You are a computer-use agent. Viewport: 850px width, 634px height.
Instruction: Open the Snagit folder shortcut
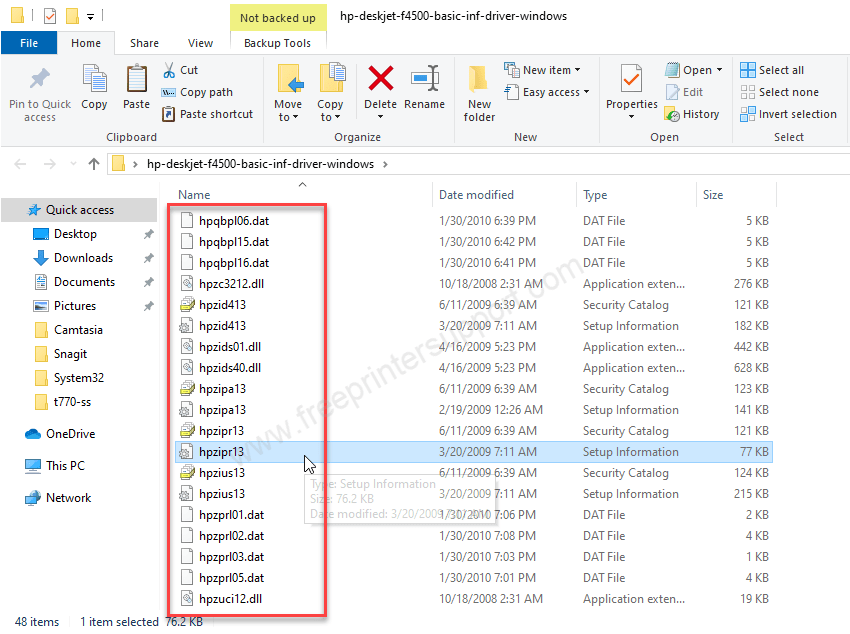click(x=70, y=354)
